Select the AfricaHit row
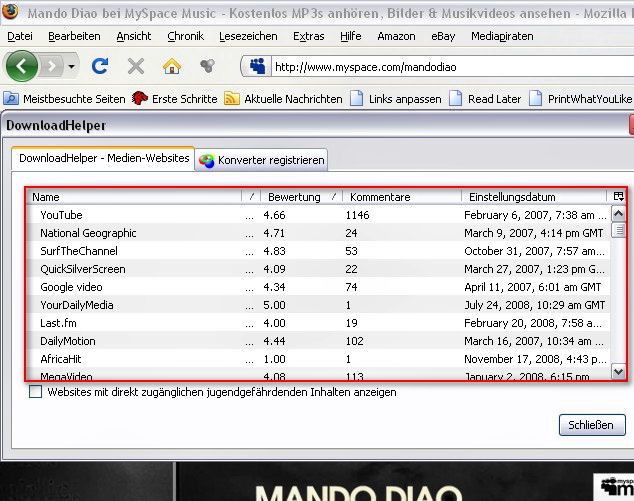 tap(318, 359)
